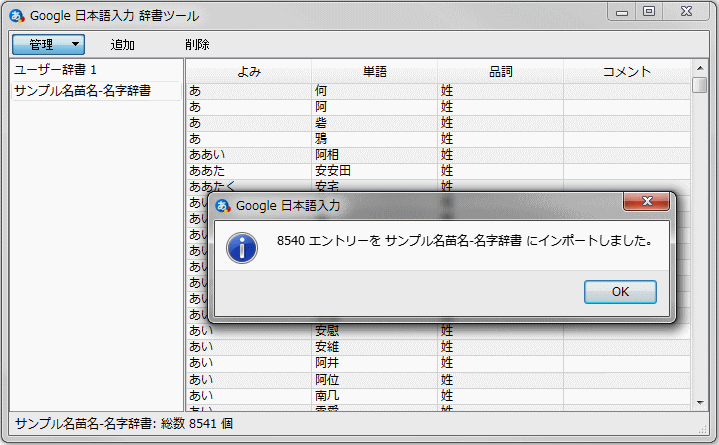
Task: Click the vertical scrollbar thumb
Action: pyautogui.click(x=700, y=85)
